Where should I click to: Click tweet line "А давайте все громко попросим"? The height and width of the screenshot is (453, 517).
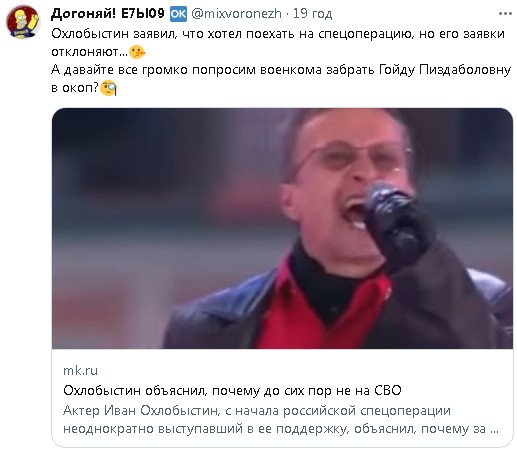coord(281,70)
